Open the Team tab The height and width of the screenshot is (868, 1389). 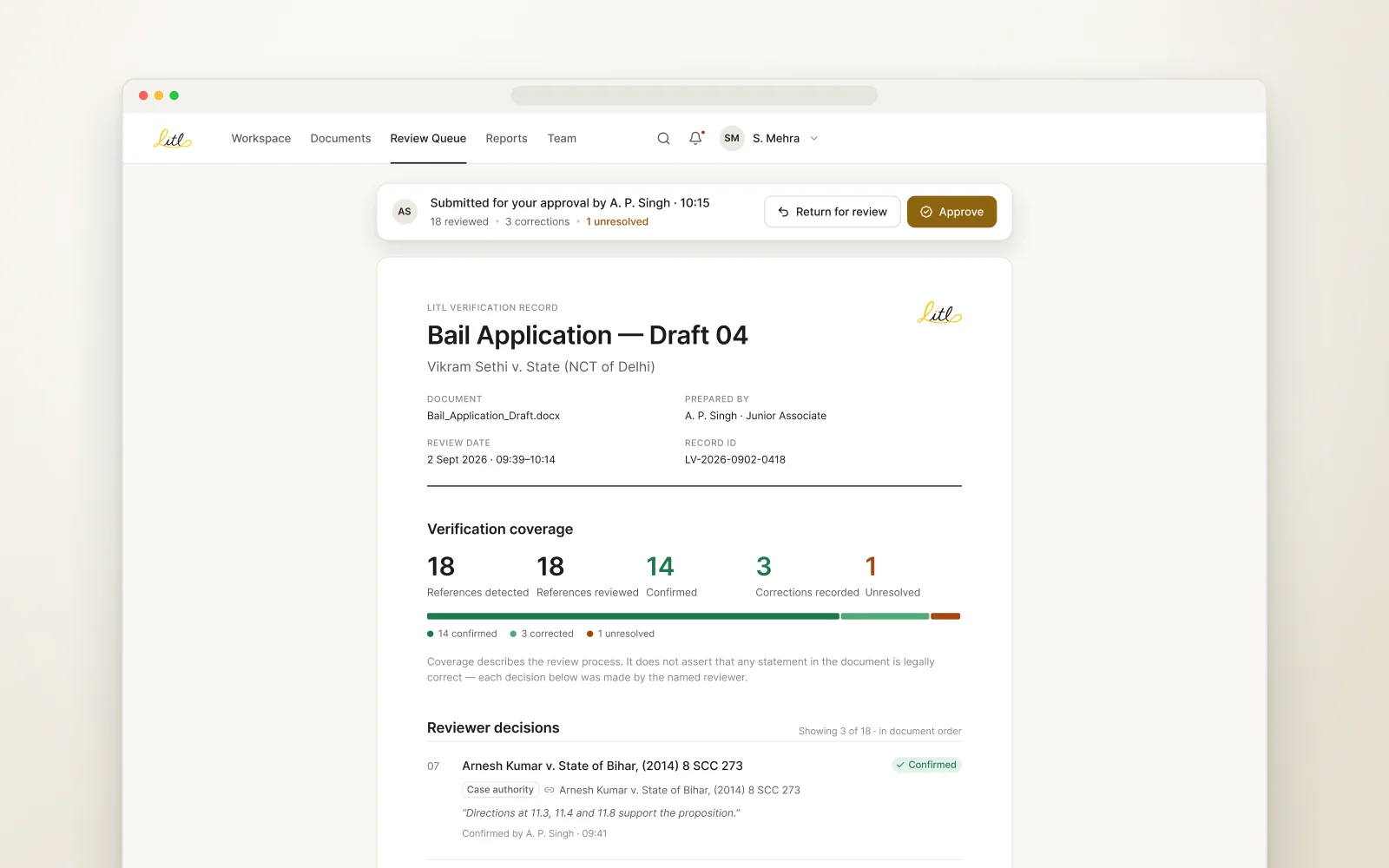click(x=562, y=139)
